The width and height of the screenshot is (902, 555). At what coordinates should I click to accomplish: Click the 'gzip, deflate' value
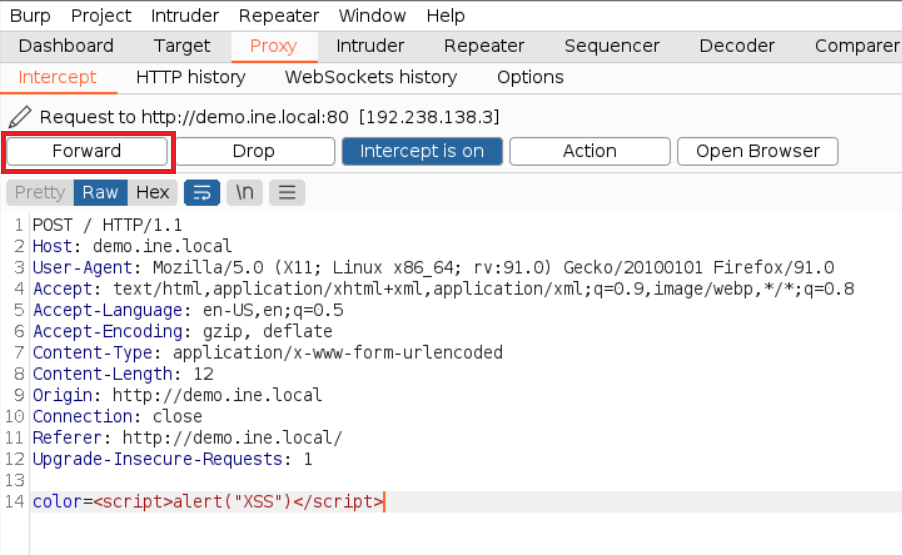point(267,331)
